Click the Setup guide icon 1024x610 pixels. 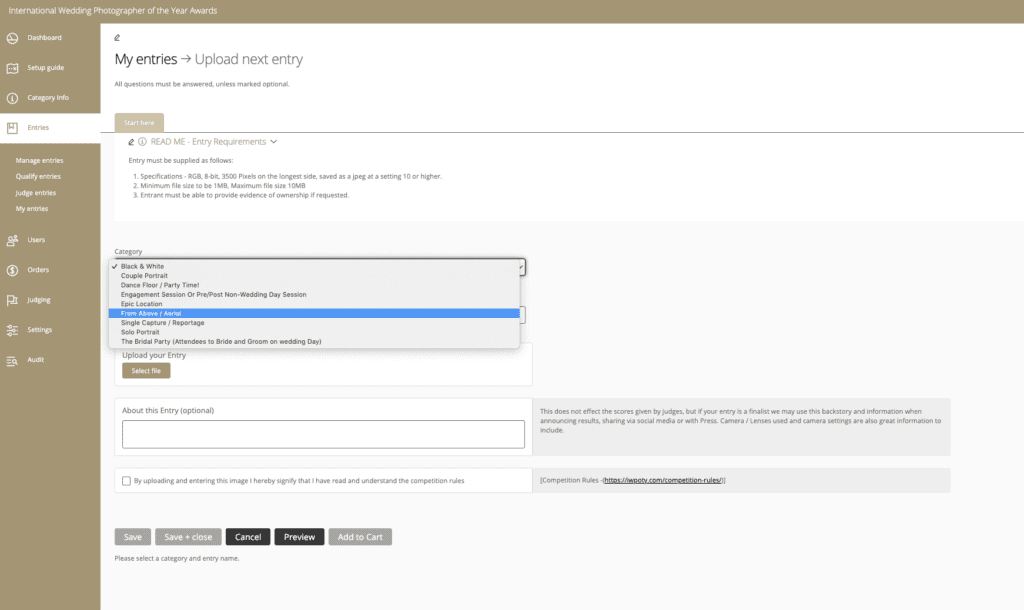click(12, 68)
